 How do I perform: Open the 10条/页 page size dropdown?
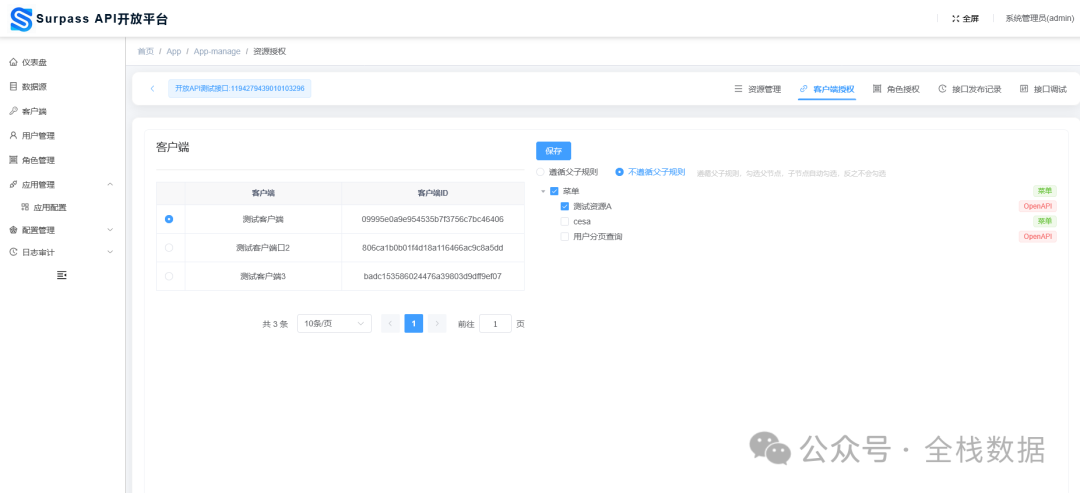click(x=334, y=324)
